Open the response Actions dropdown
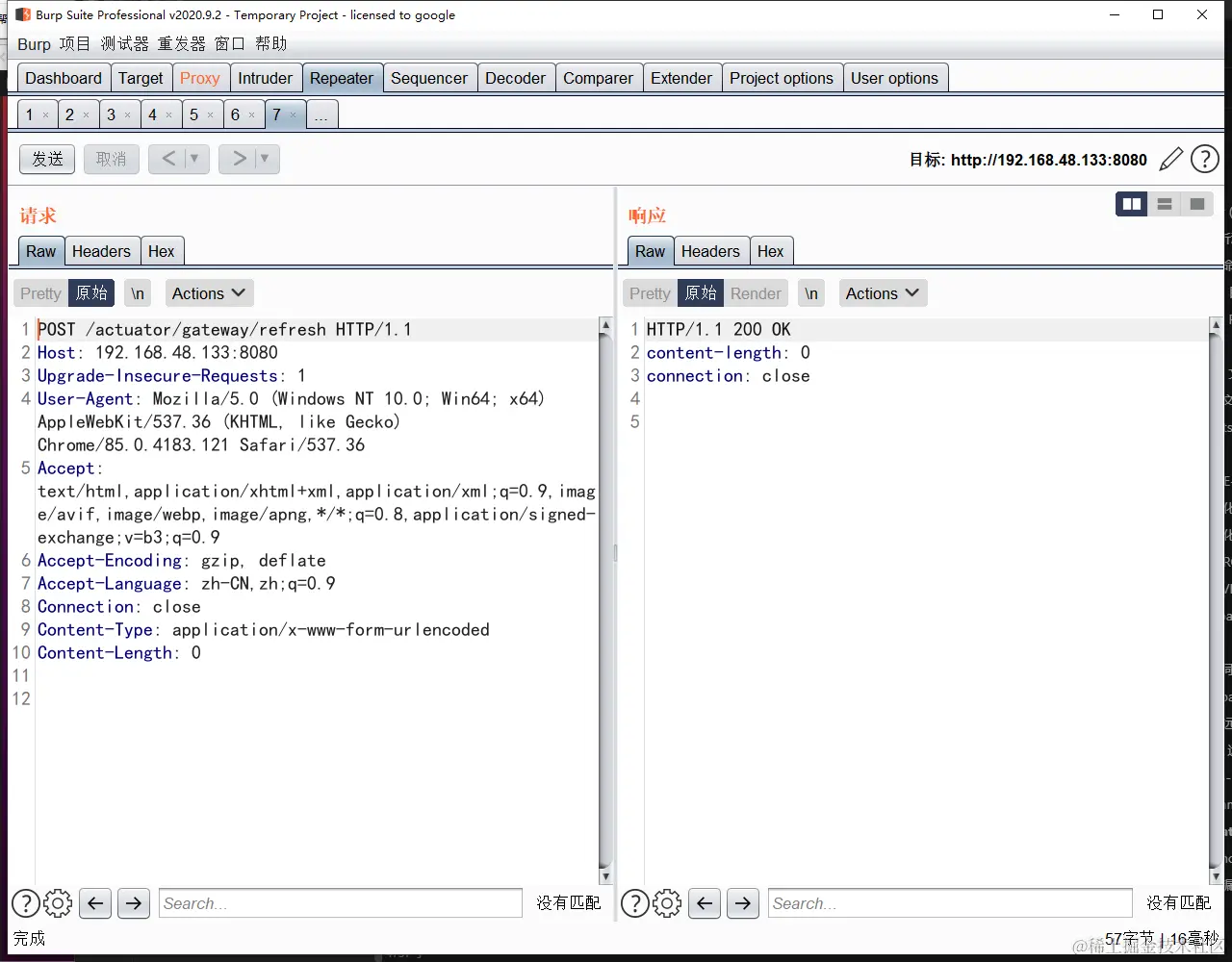1232x962 pixels. coord(883,293)
